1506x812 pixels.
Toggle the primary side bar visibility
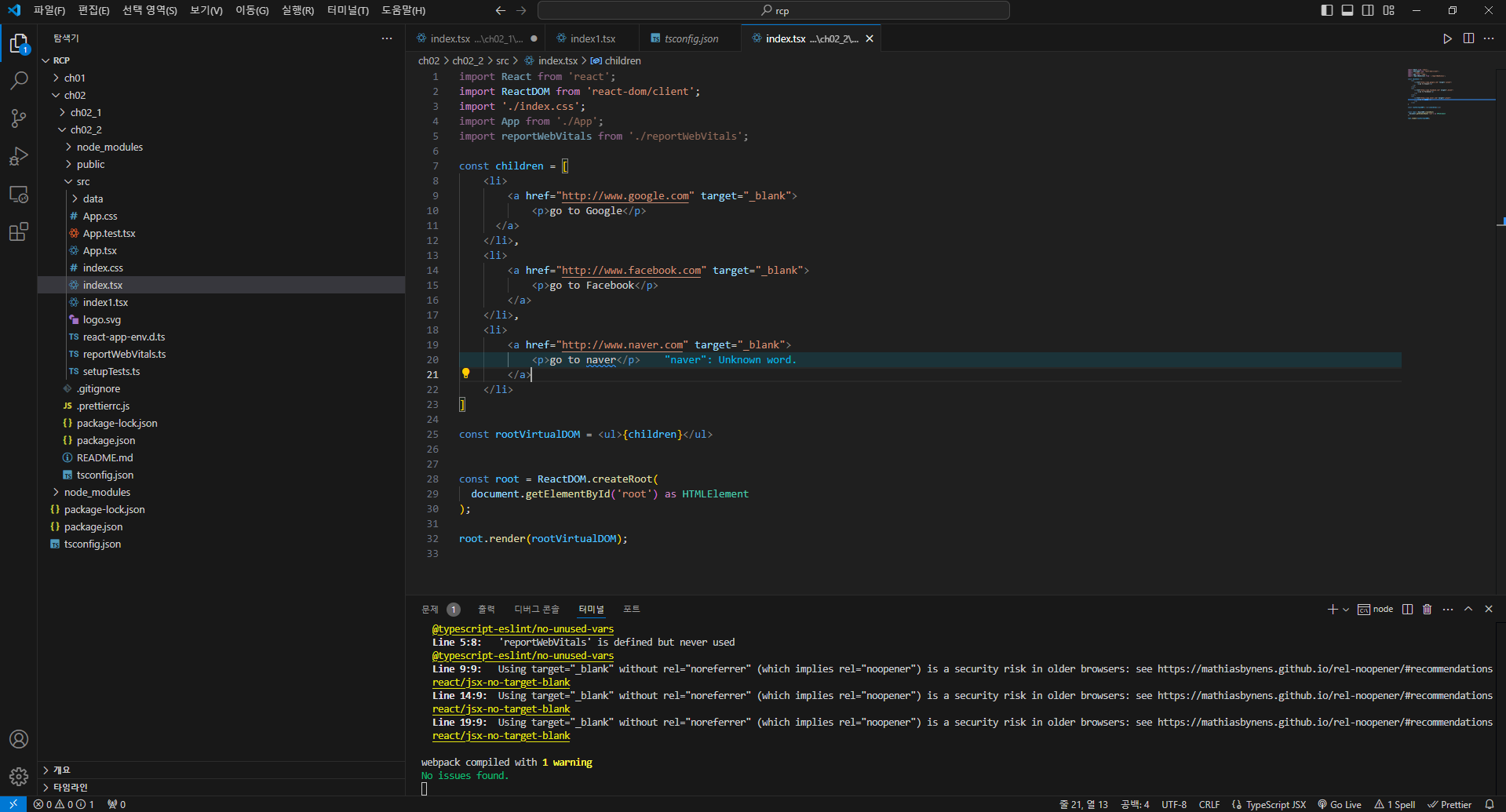1327,10
